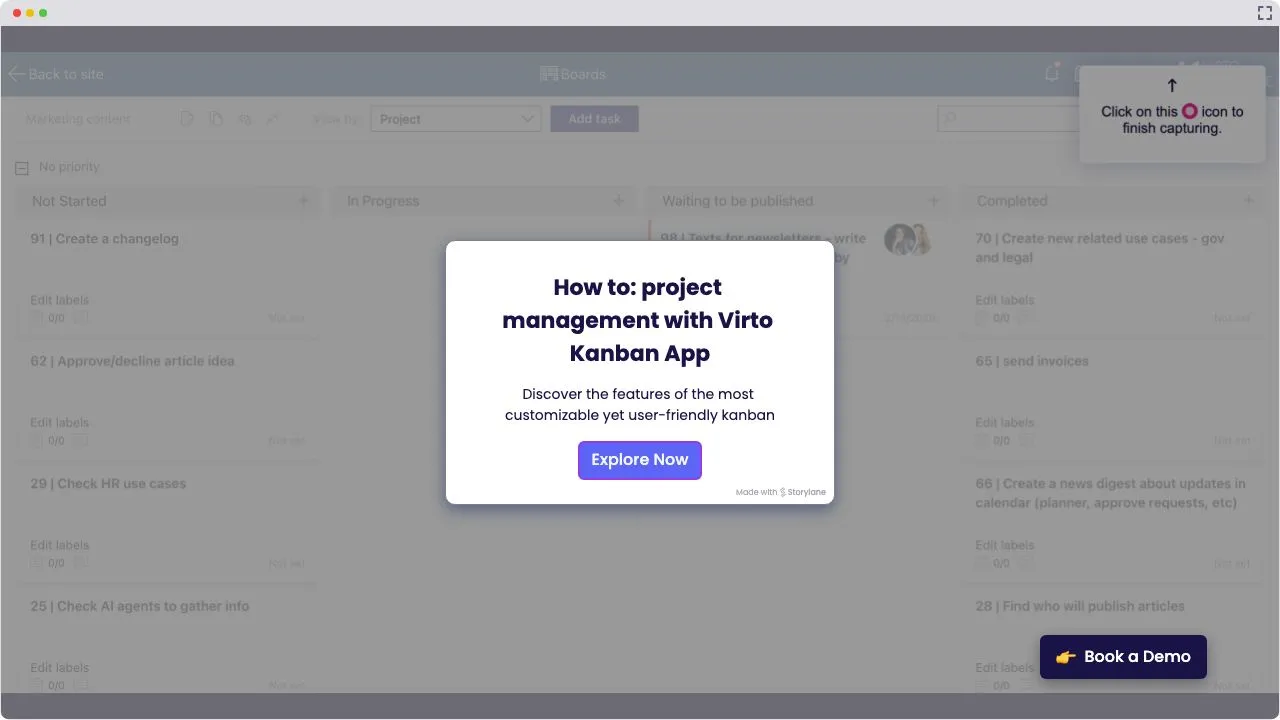1280x720 pixels.
Task: Open card 66 Create a news digest
Action: [x=1111, y=493]
